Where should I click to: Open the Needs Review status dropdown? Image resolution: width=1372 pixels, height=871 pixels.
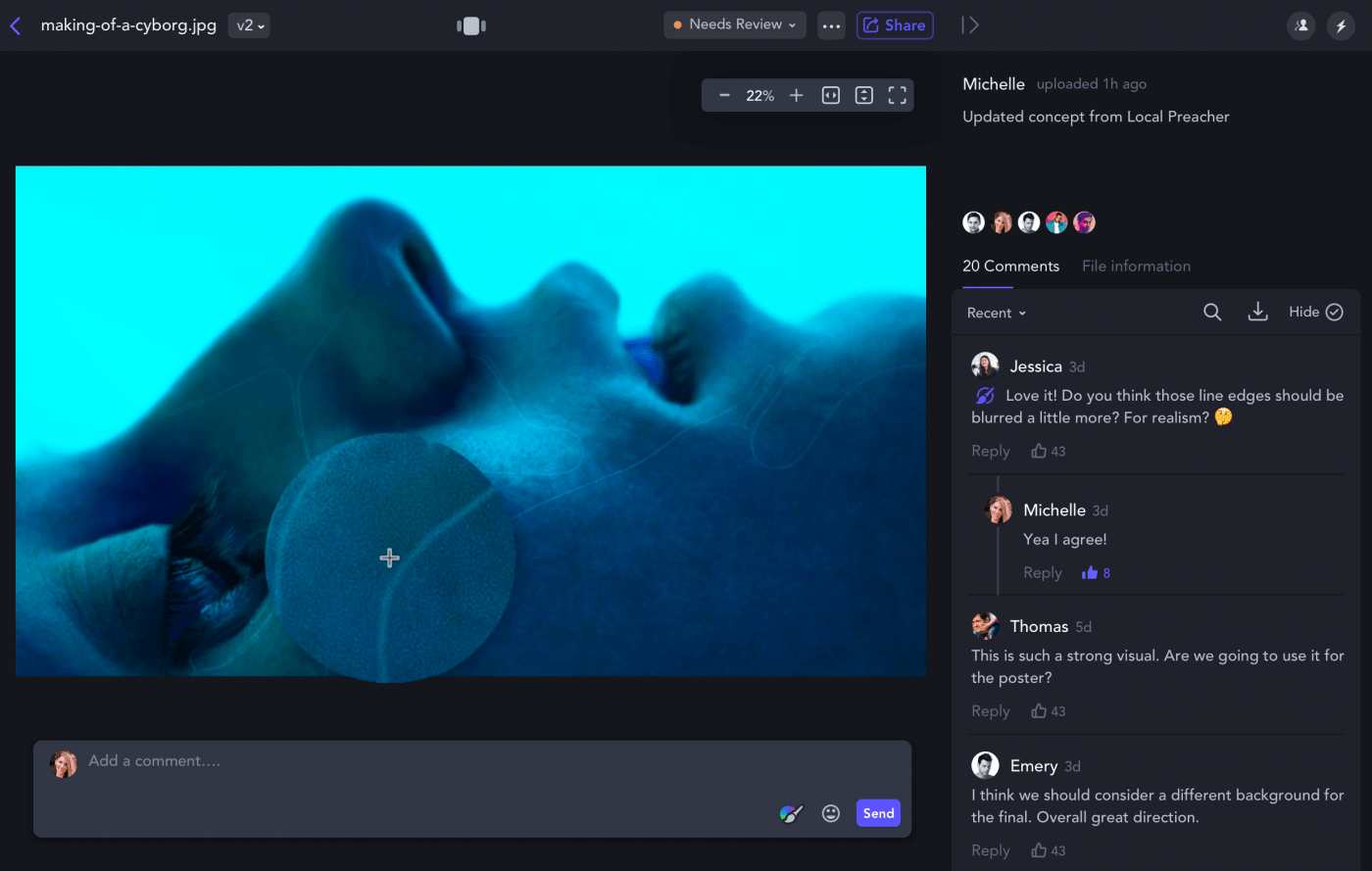click(x=734, y=24)
